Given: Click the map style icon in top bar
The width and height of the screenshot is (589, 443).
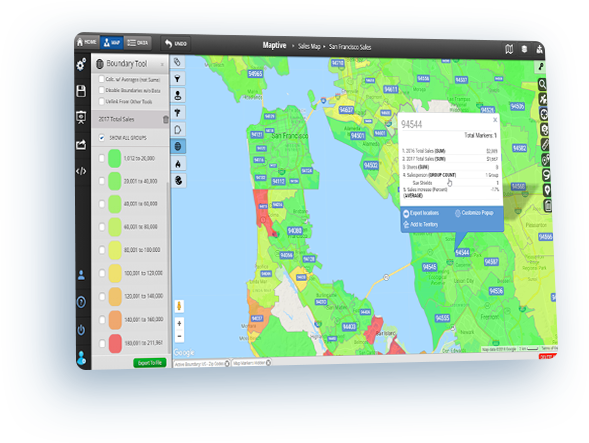Looking at the screenshot, I should [x=509, y=49].
